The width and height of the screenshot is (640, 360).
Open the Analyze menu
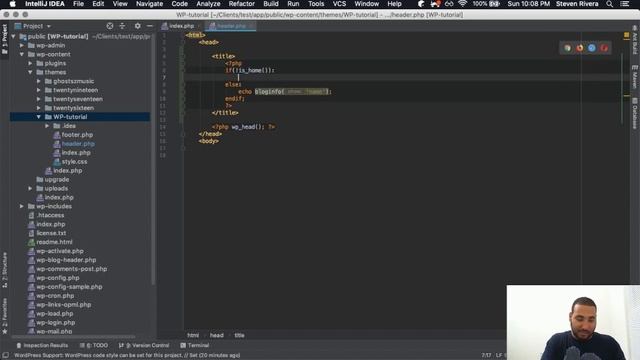coord(208,4)
